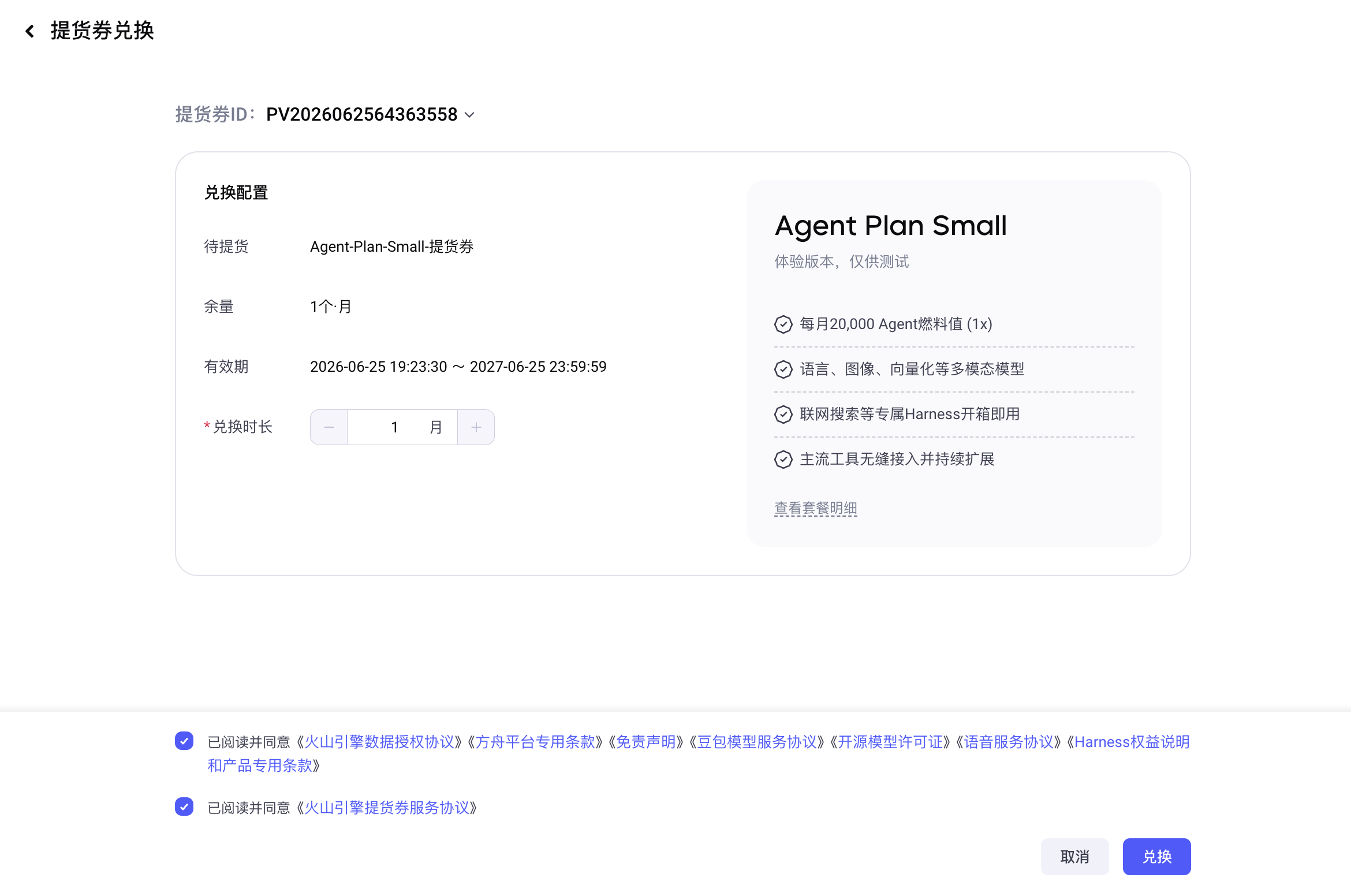Open the Harness权益说明和产品专用条款 link
This screenshot has width=1351, height=896.
[x=1132, y=742]
